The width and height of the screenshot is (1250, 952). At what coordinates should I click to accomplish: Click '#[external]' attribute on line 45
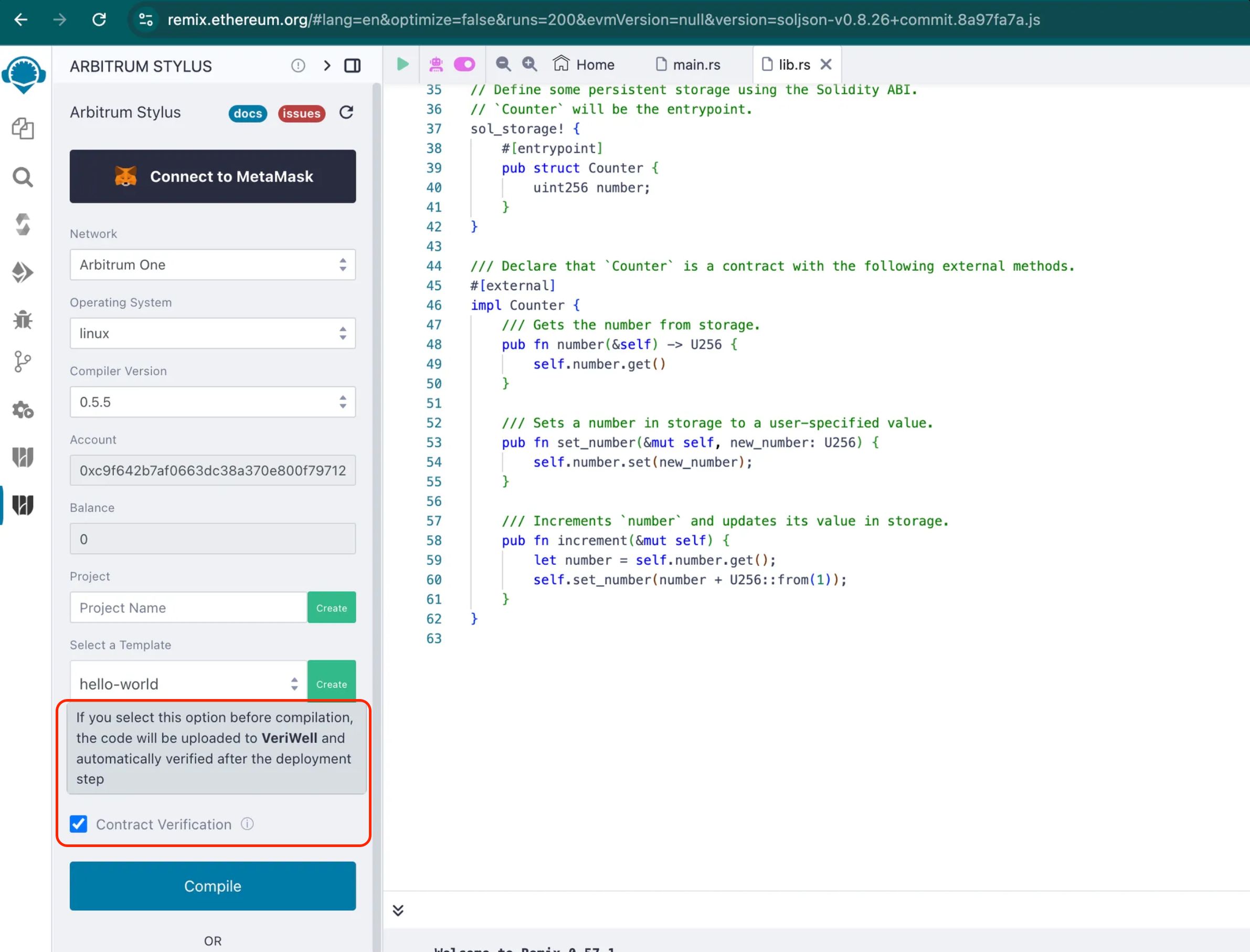click(513, 285)
